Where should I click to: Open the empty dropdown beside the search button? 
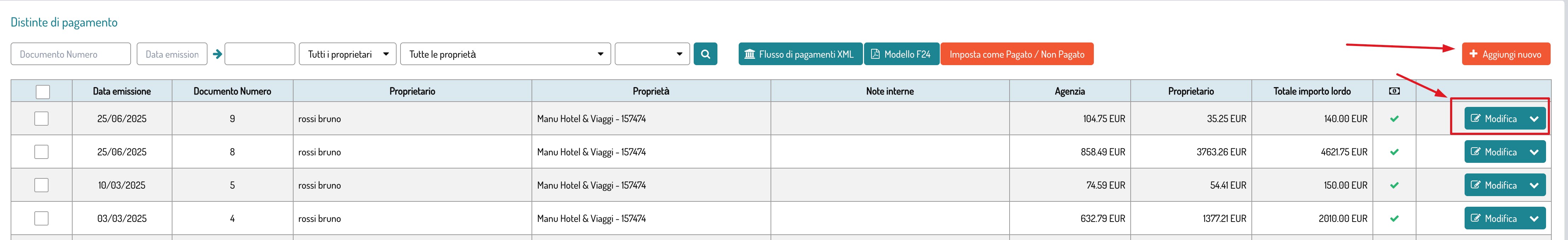[652, 53]
